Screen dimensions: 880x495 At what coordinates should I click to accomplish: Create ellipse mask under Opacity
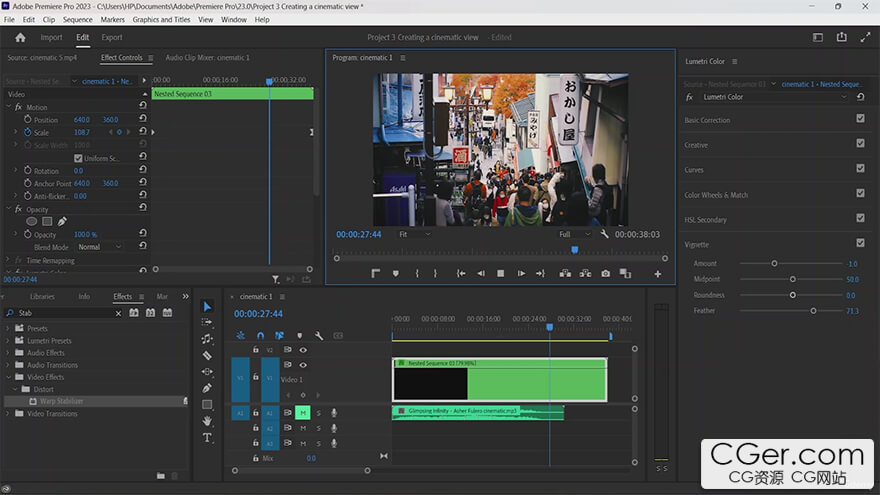(32, 222)
